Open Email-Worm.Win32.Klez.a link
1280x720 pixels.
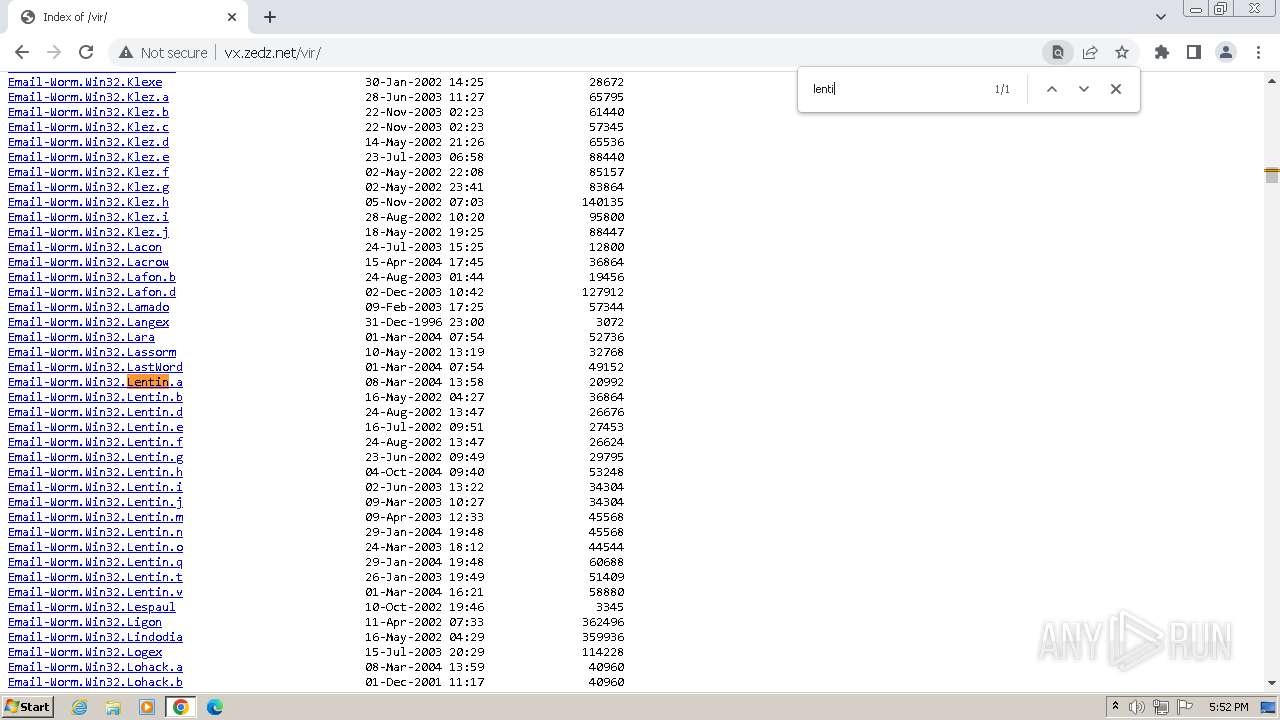(88, 97)
